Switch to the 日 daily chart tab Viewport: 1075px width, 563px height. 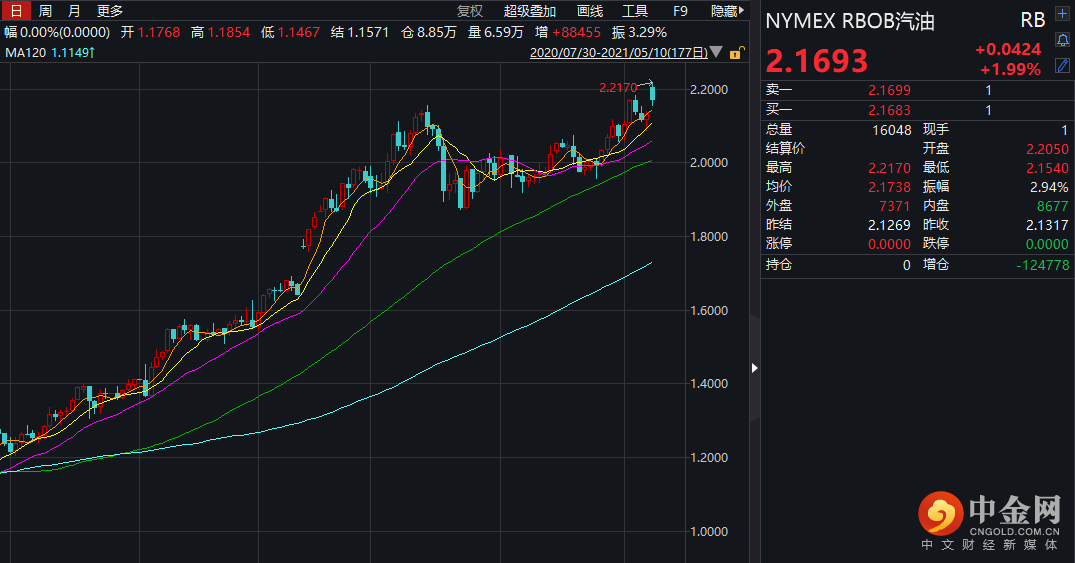point(16,10)
